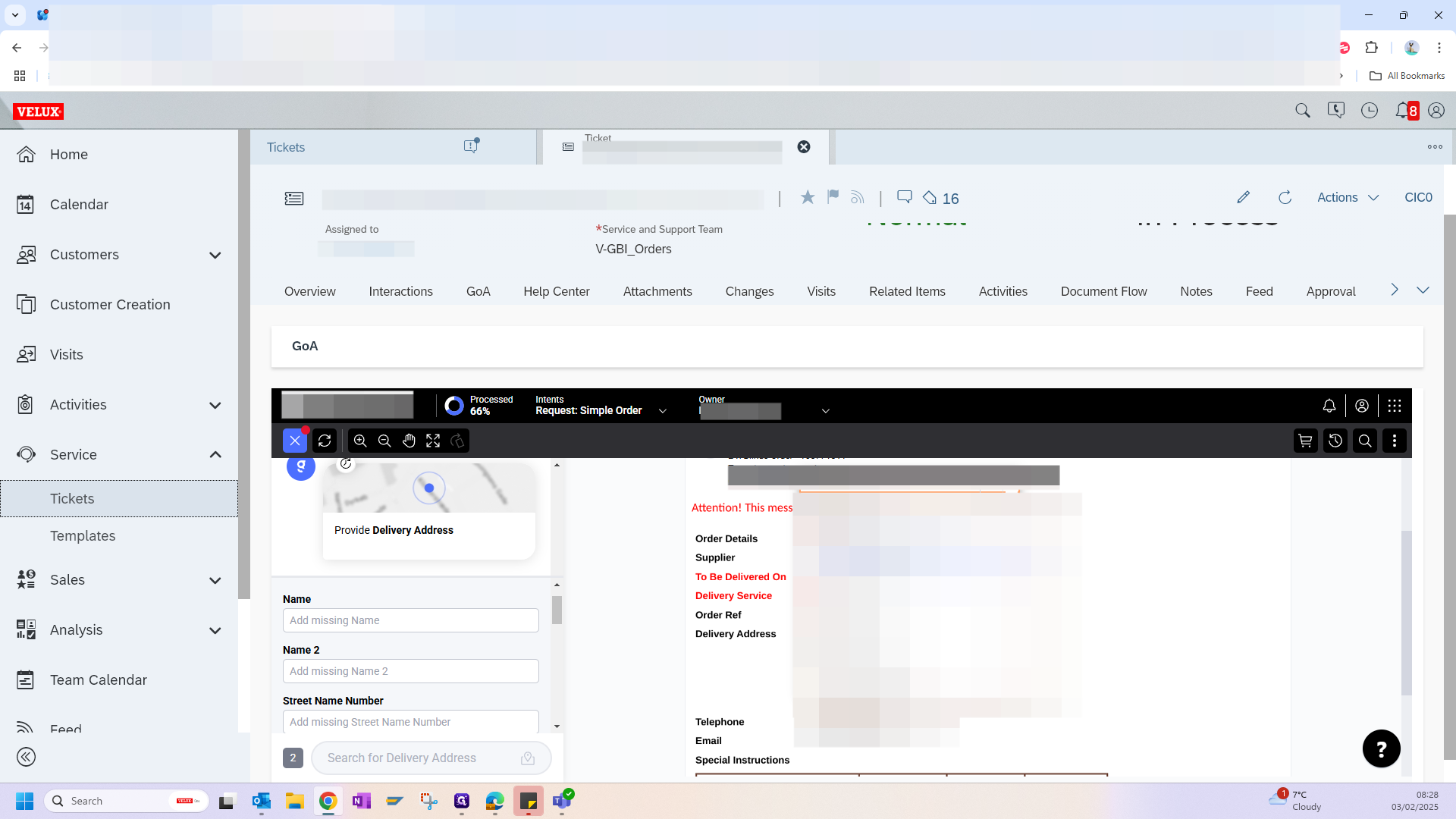
Task: Click Search for Delivery Address field
Action: (x=431, y=758)
